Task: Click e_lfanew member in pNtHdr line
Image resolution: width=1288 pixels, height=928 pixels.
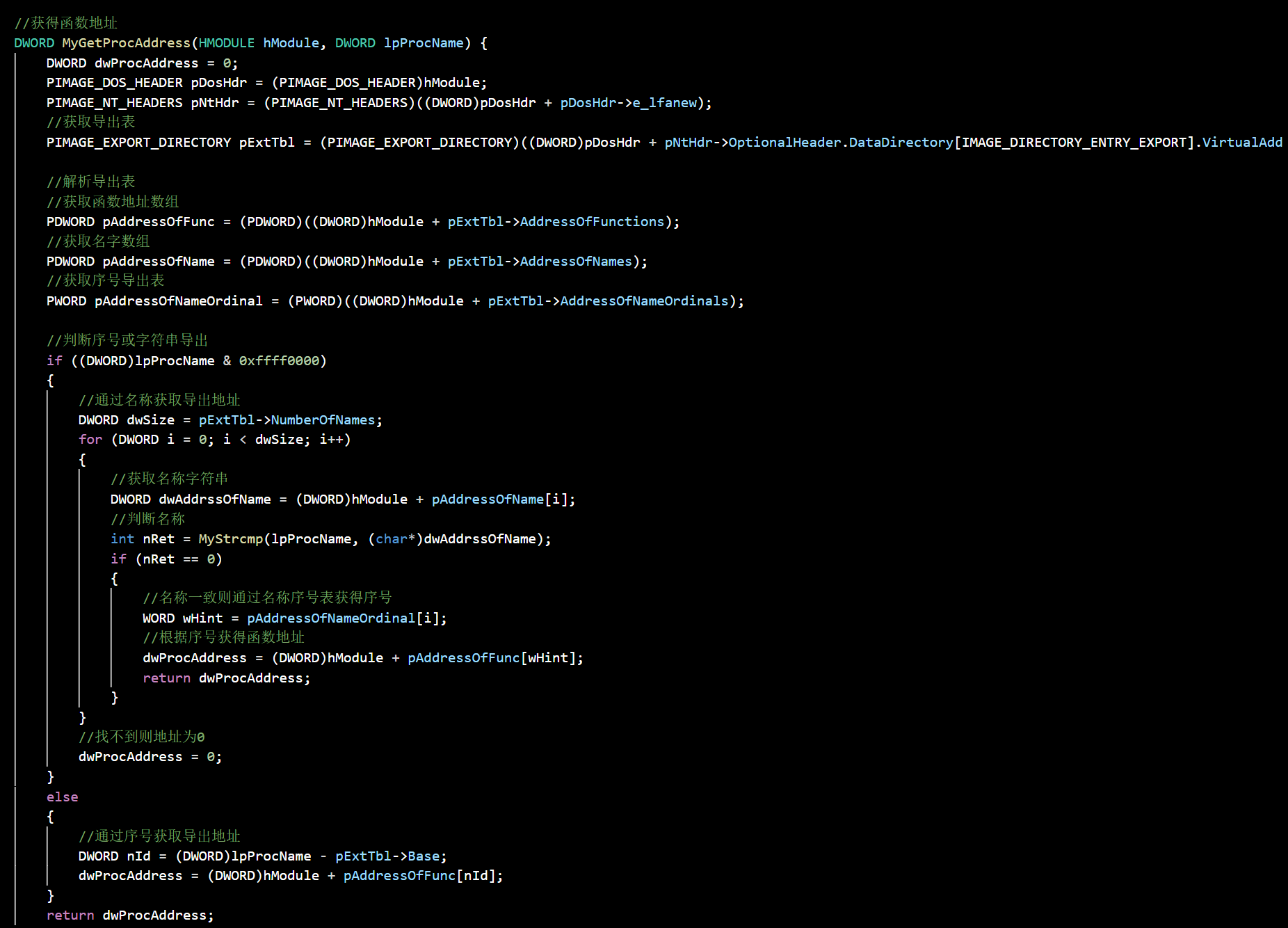Action: click(665, 103)
